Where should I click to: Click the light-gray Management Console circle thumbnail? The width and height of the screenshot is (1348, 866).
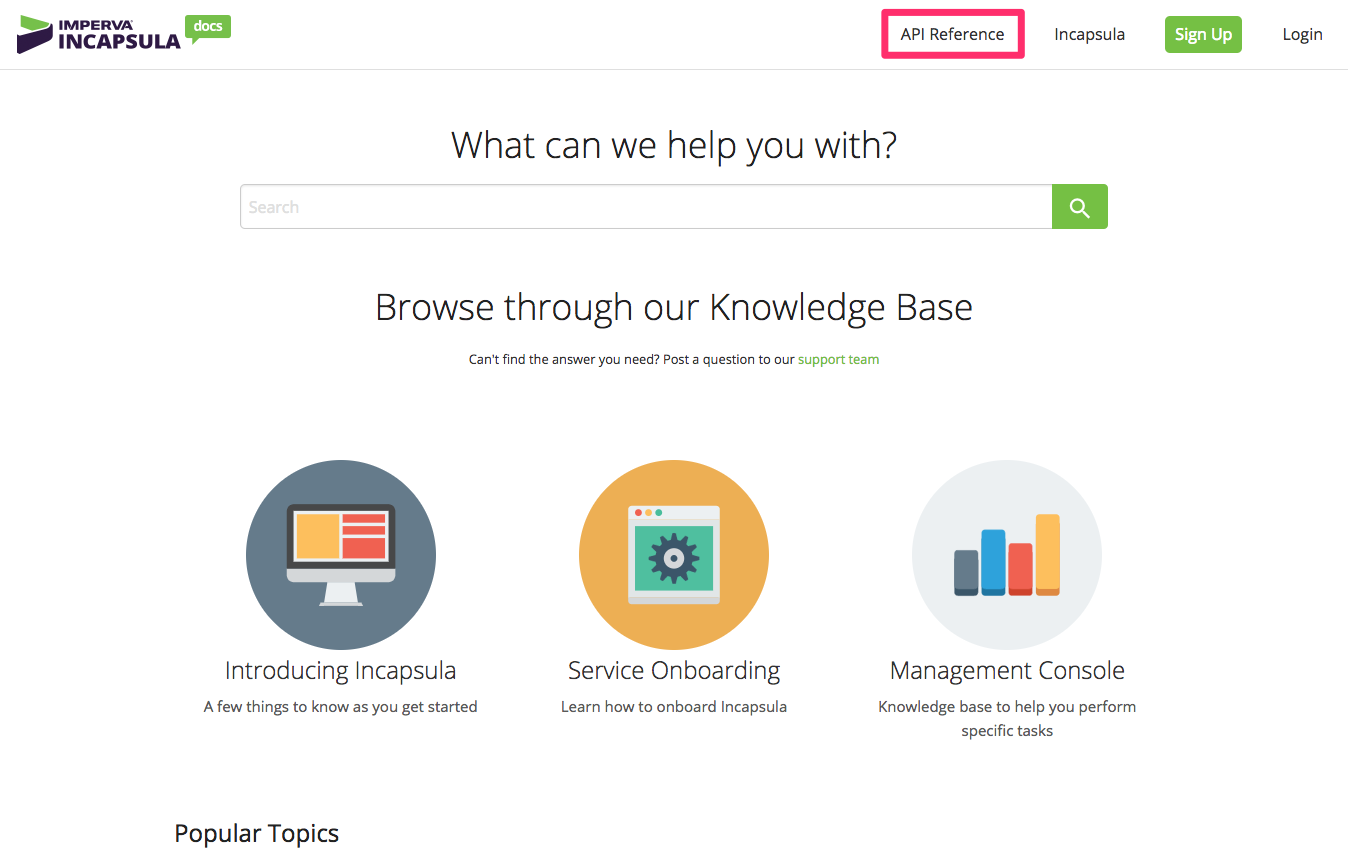click(x=950, y=500)
